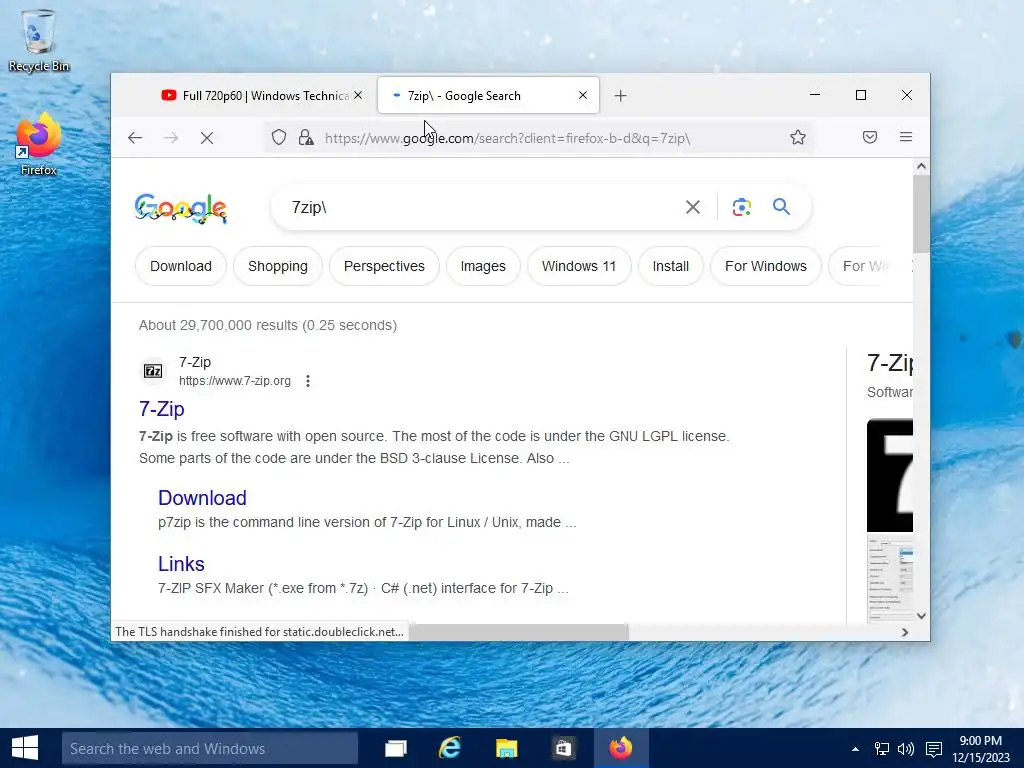
Task: Close the YouTube Windows Technical tab
Action: pyautogui.click(x=358, y=95)
